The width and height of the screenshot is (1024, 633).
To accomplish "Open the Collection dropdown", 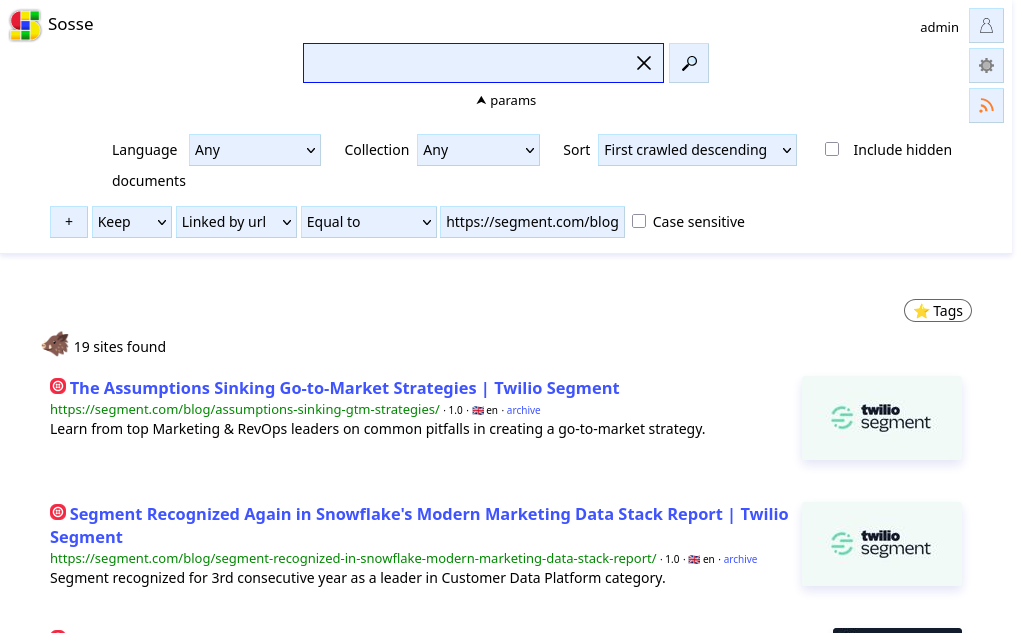I will pos(478,150).
